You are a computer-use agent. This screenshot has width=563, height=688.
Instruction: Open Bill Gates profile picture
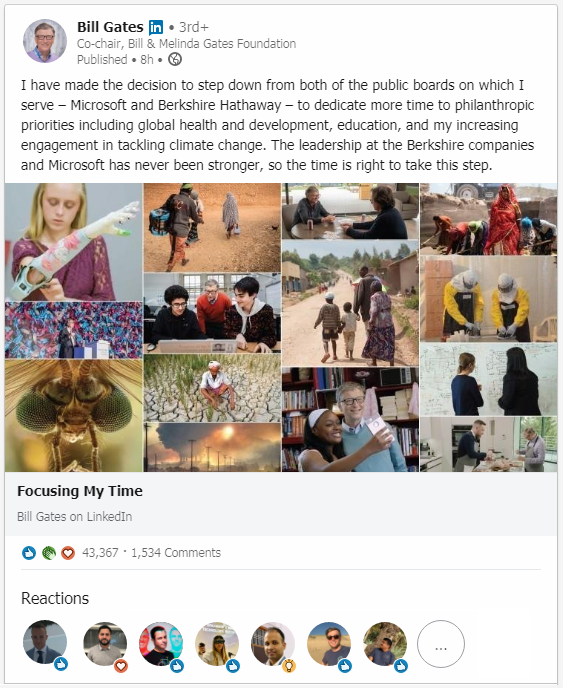click(45, 41)
